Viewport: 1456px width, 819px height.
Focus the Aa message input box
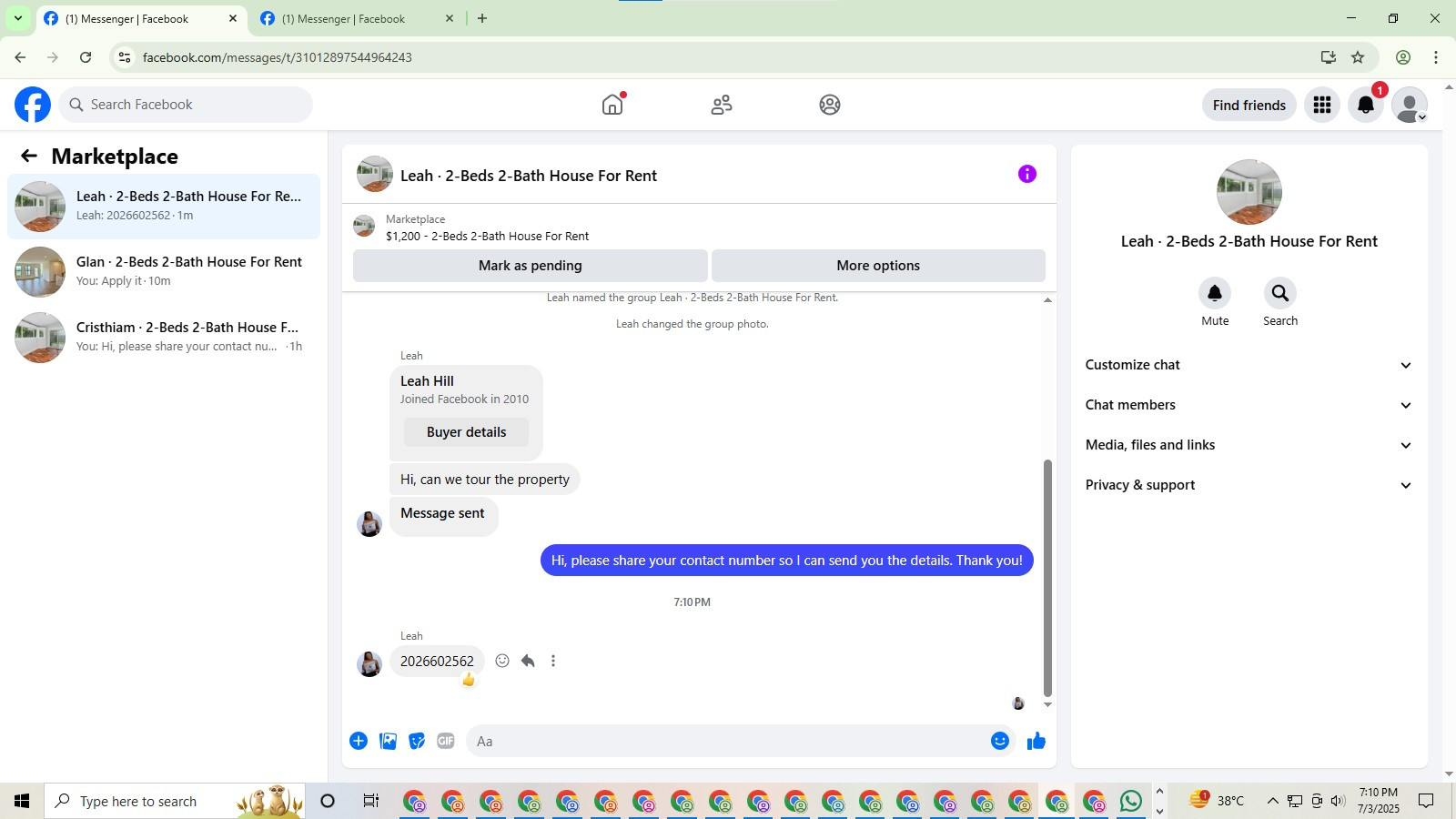pyautogui.click(x=728, y=741)
